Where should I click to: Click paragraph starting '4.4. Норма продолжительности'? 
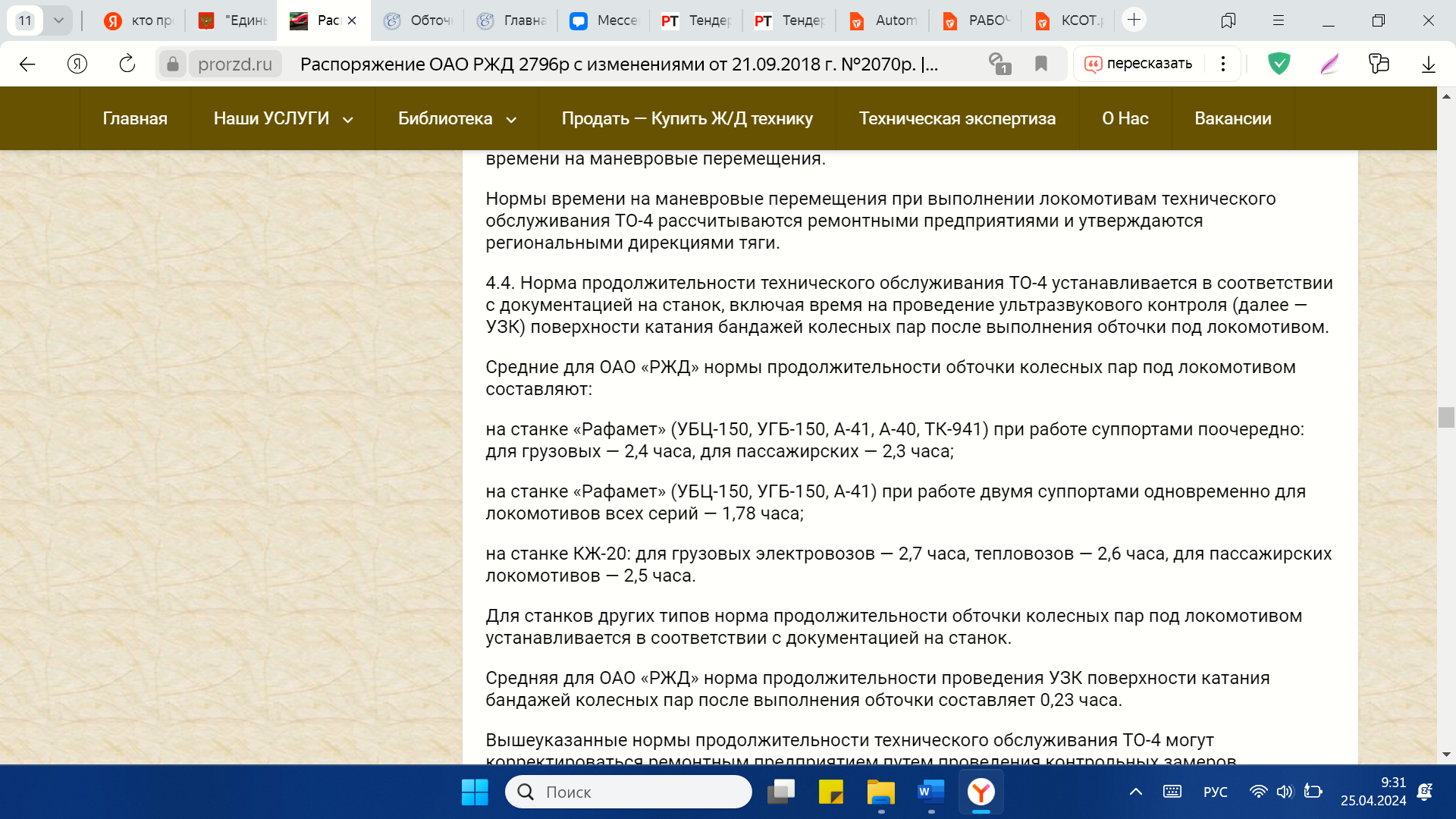[x=908, y=305]
